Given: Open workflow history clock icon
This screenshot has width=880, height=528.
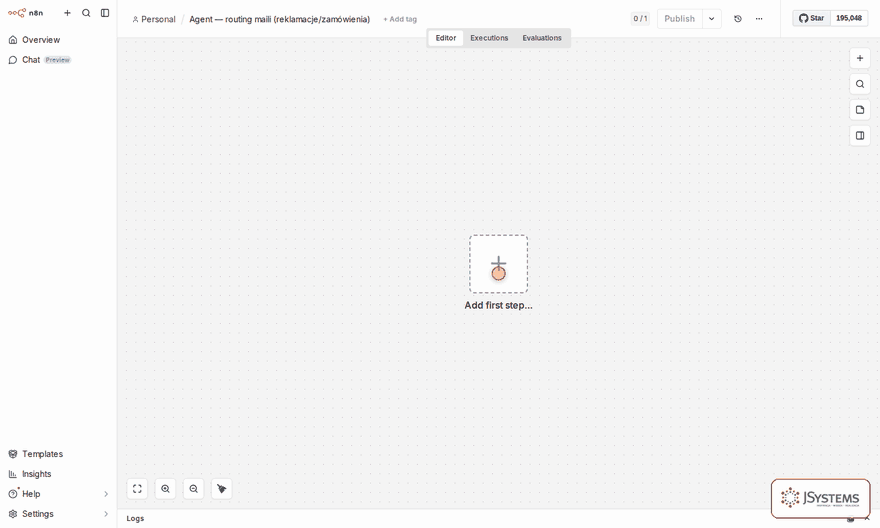Looking at the screenshot, I should click(738, 19).
